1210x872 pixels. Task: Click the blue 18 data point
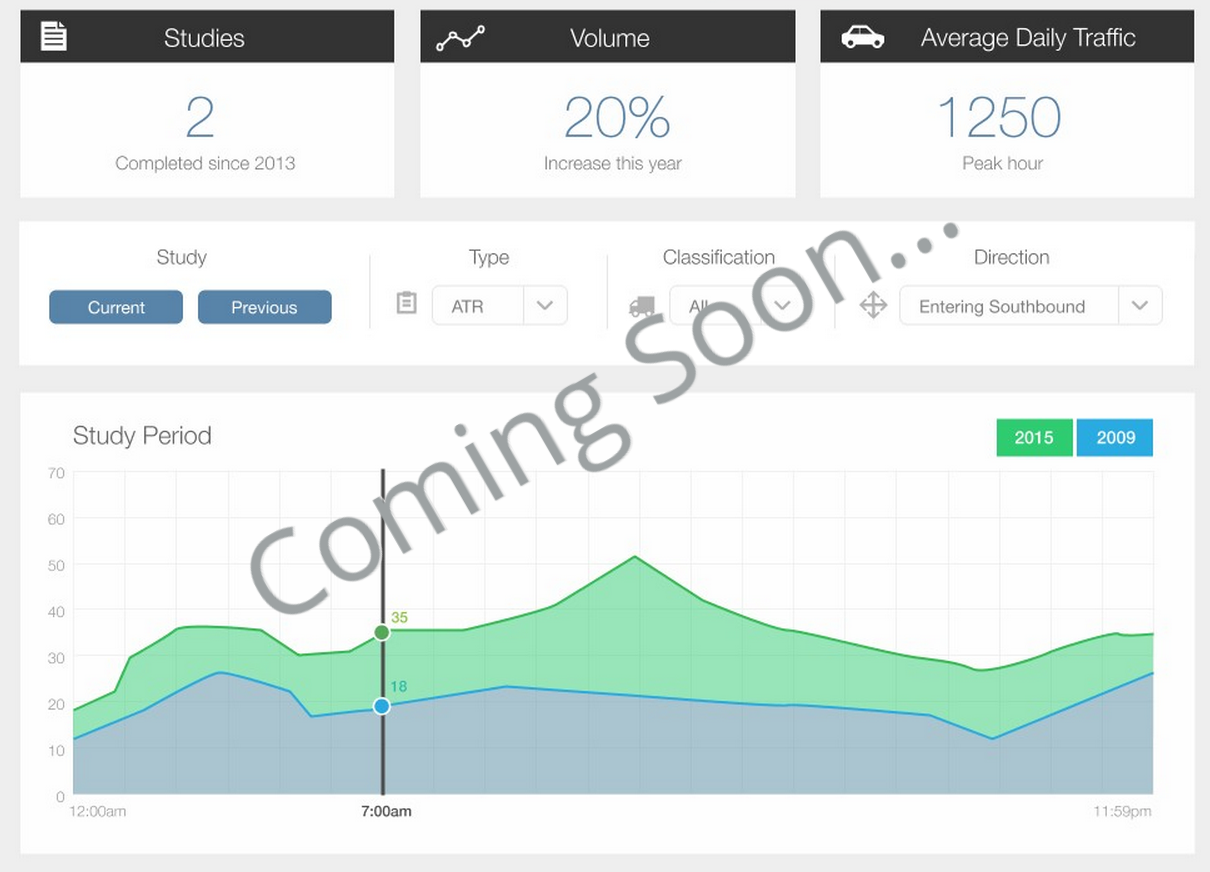(x=381, y=706)
